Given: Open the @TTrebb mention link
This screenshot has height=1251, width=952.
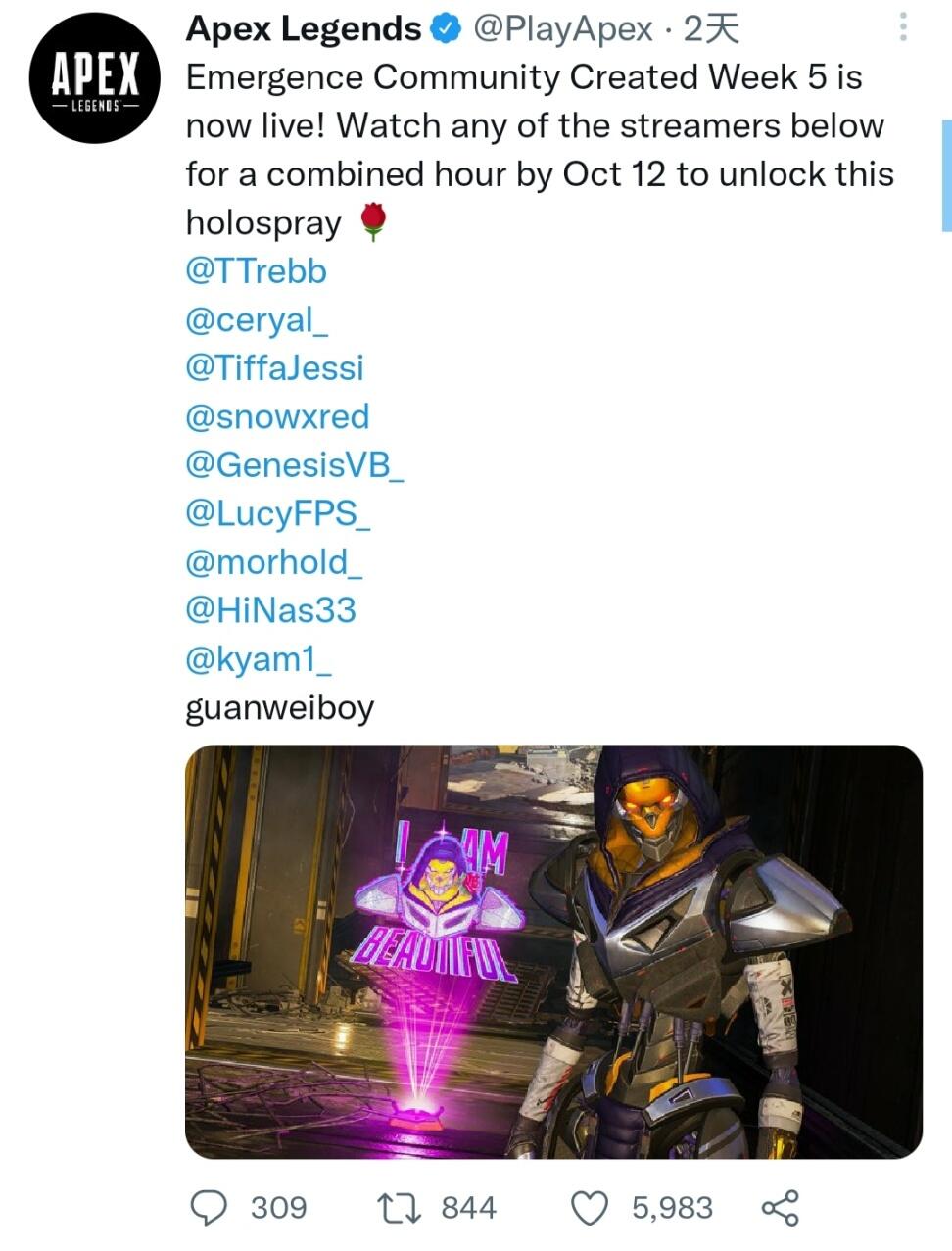Looking at the screenshot, I should coord(256,270).
